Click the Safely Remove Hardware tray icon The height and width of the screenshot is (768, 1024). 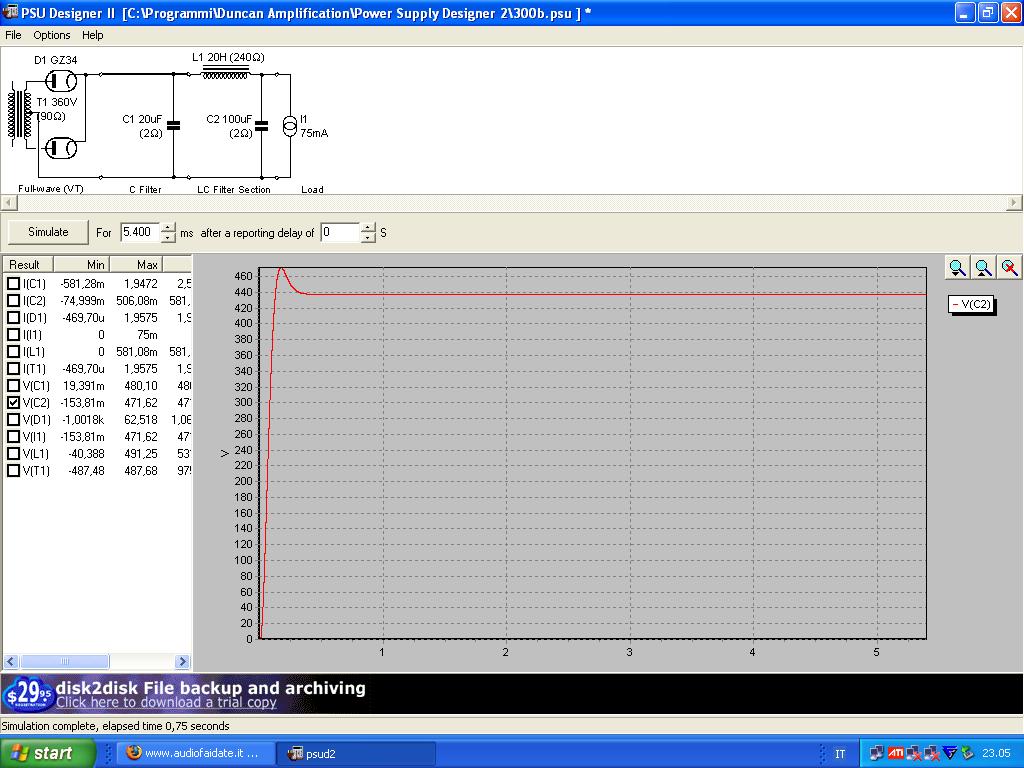tap(967, 754)
